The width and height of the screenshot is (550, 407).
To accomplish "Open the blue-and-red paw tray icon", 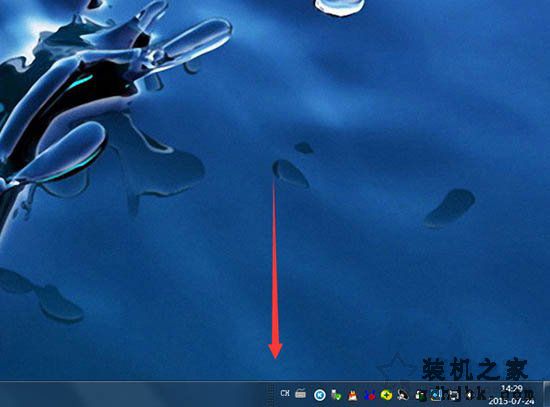I will tap(370, 395).
